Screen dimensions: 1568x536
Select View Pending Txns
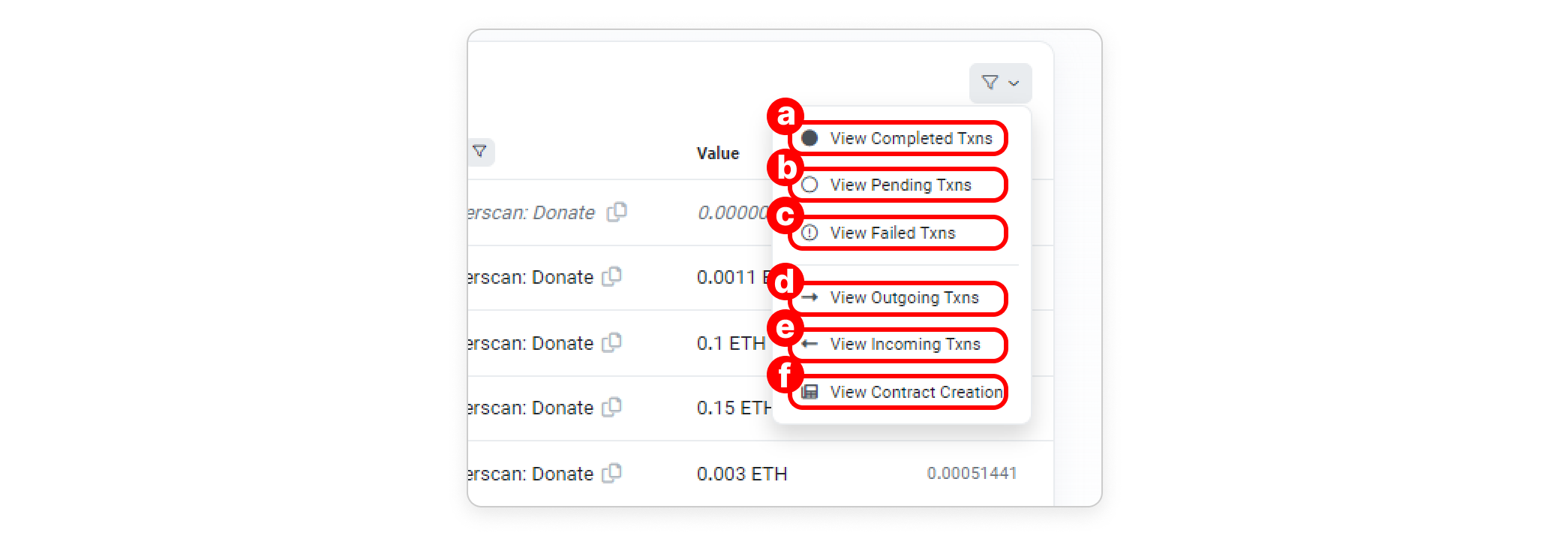point(900,185)
